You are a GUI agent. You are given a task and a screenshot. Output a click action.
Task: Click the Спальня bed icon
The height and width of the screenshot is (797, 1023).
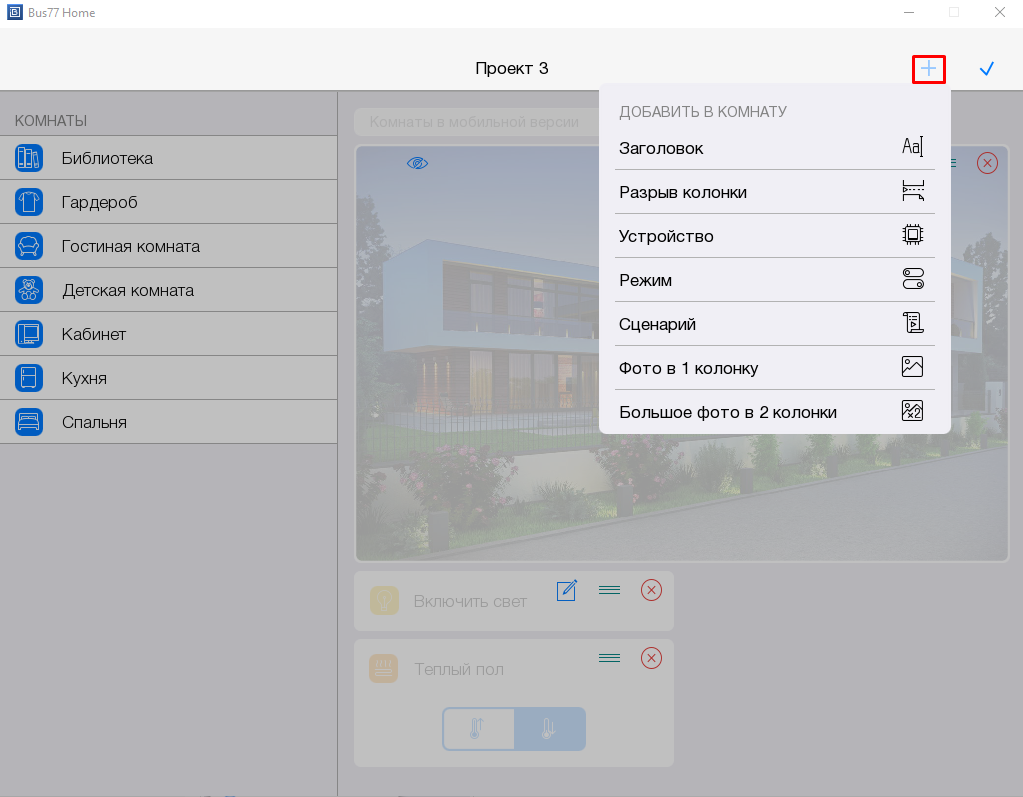pos(29,422)
